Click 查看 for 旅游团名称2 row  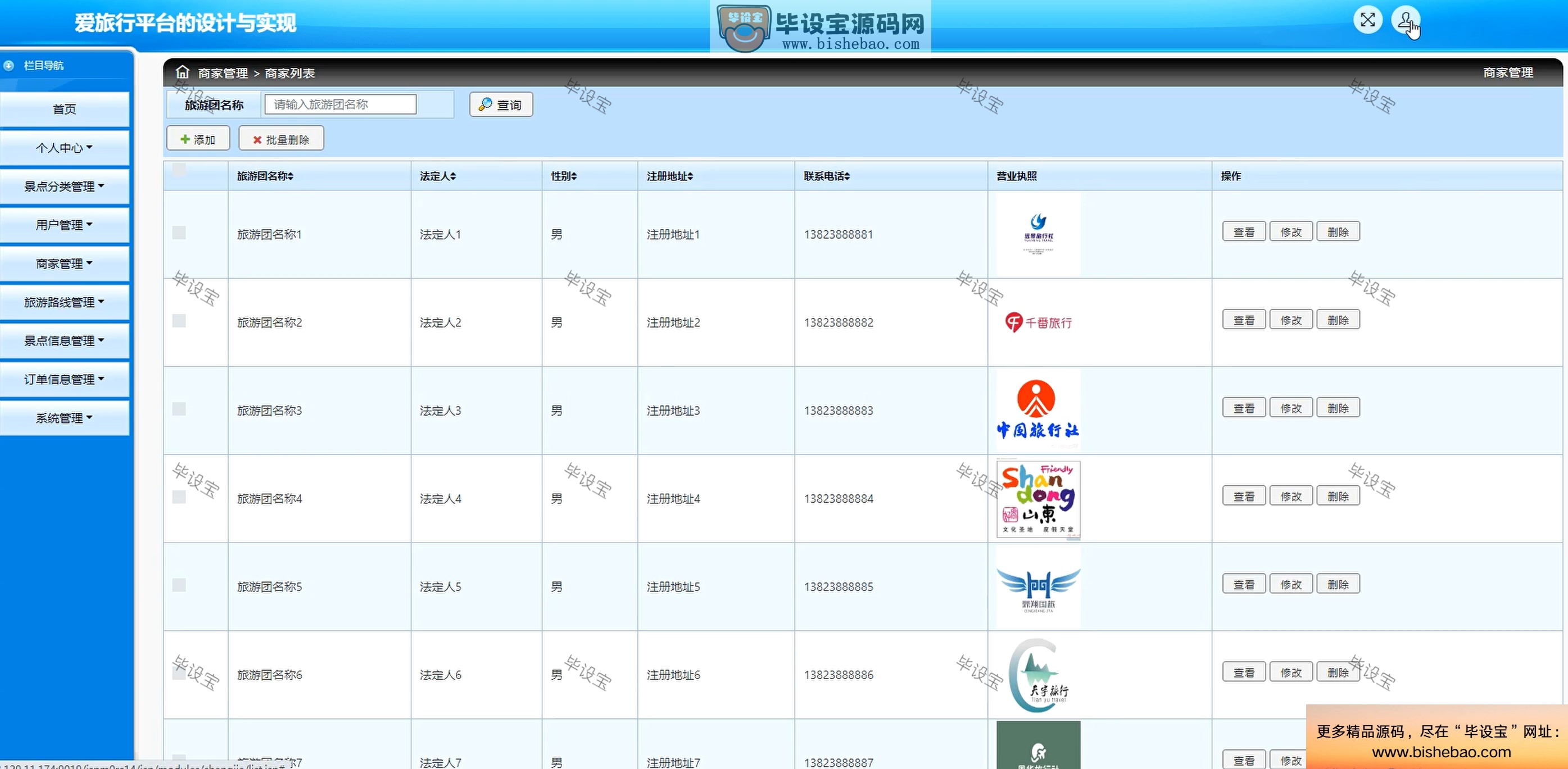[1244, 320]
